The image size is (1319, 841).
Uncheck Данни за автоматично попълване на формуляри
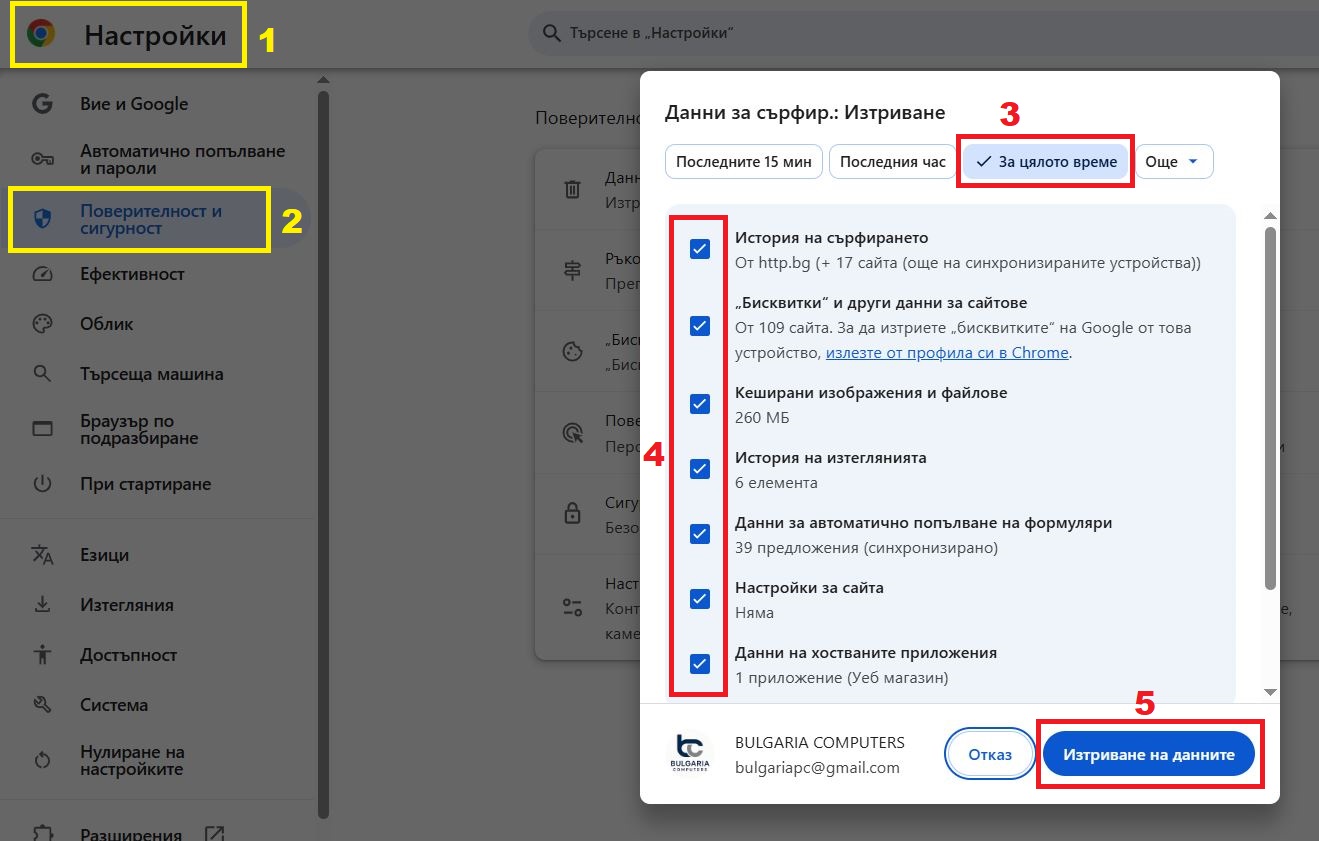pyautogui.click(x=699, y=534)
